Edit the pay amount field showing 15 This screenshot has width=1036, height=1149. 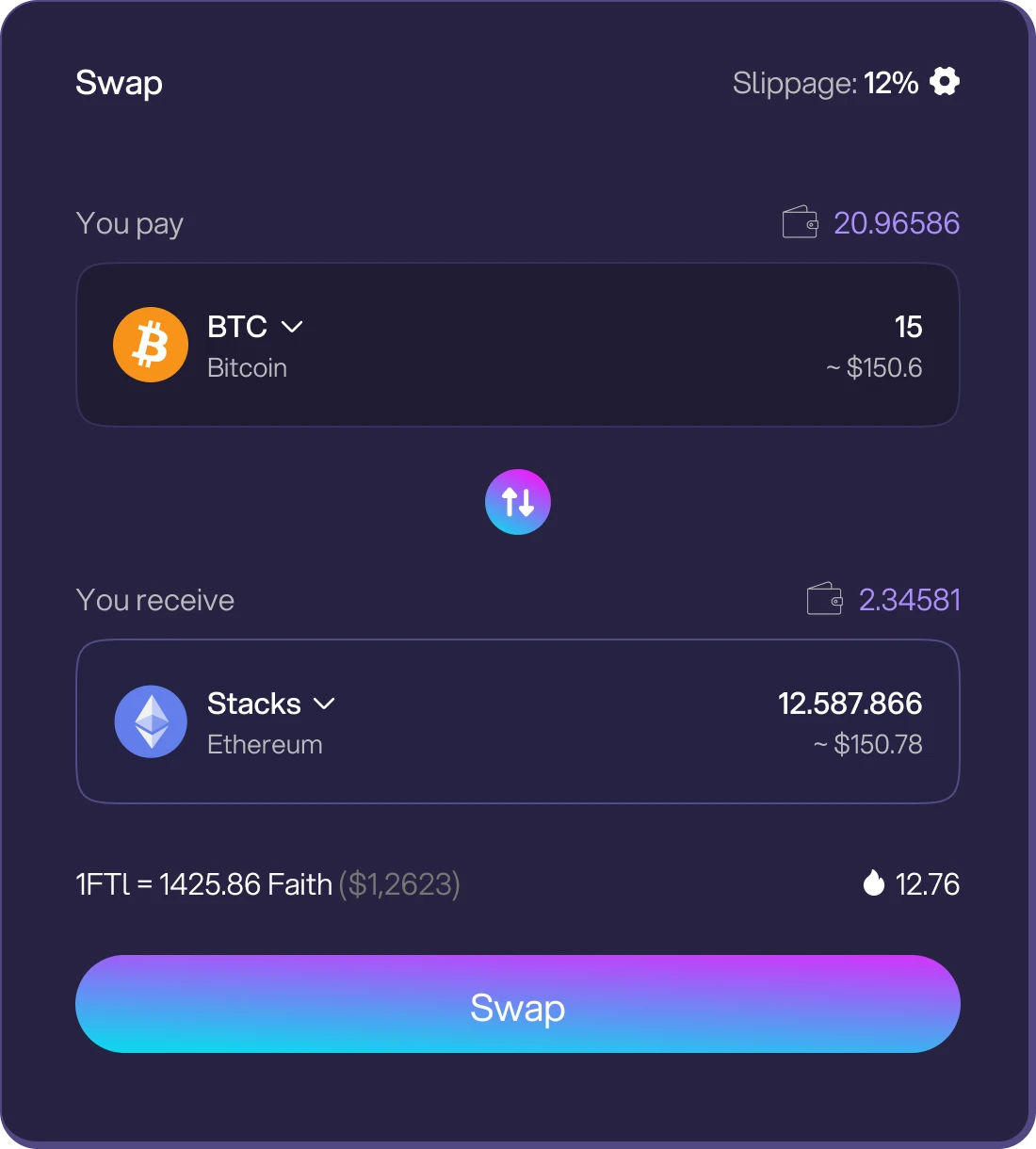coord(908,327)
